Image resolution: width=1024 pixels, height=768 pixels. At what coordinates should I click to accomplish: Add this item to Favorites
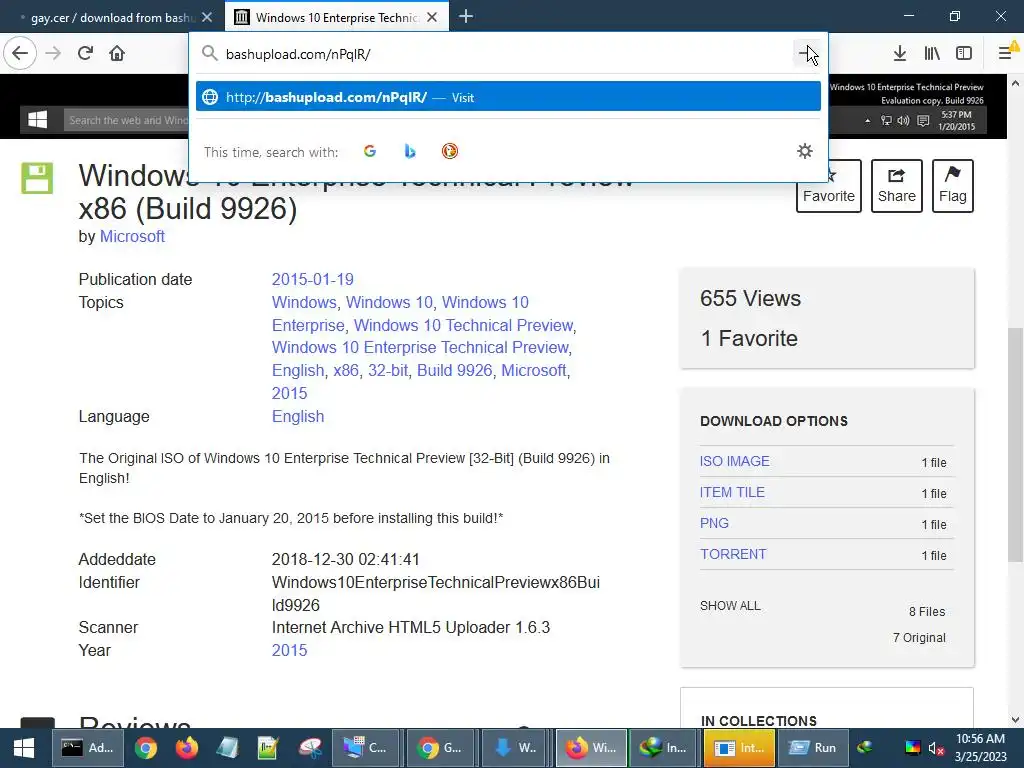coord(828,186)
